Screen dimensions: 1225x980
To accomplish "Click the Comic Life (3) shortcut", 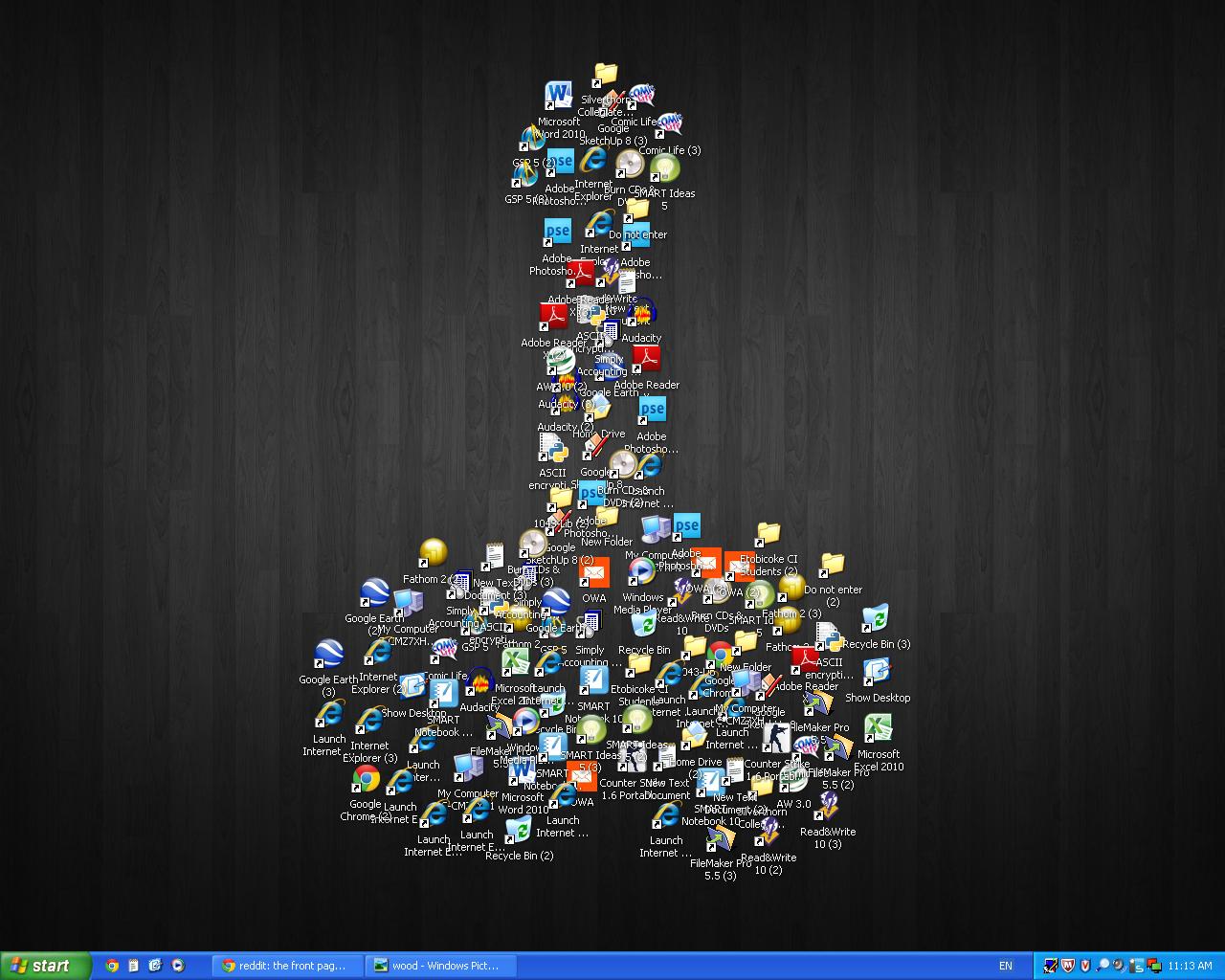I will click(x=669, y=125).
